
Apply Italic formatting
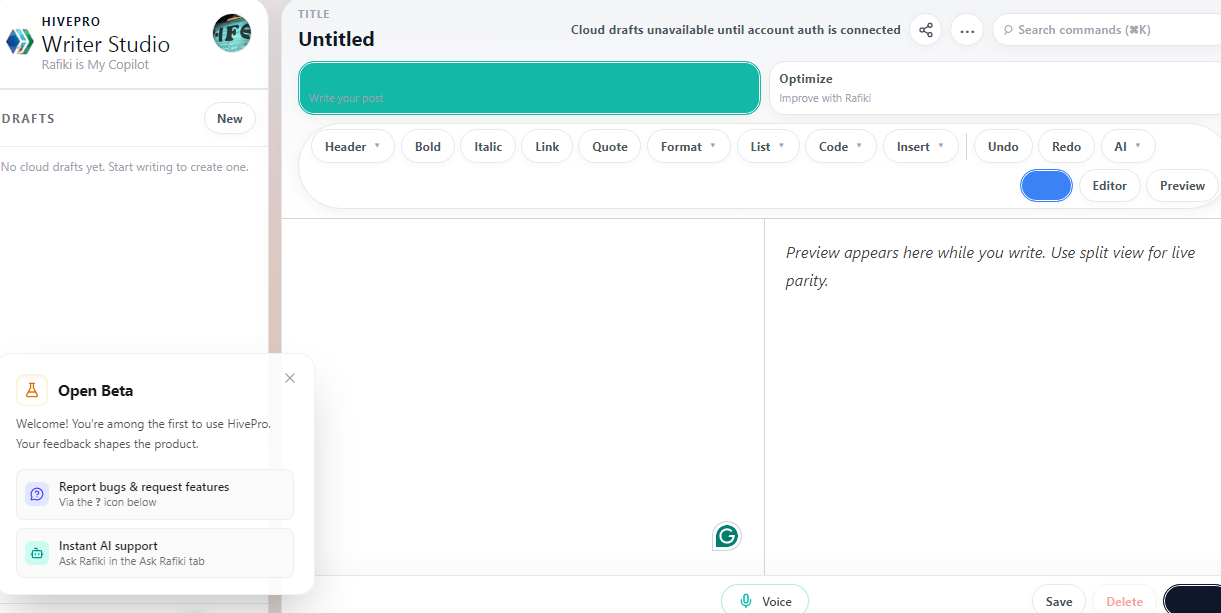point(488,146)
